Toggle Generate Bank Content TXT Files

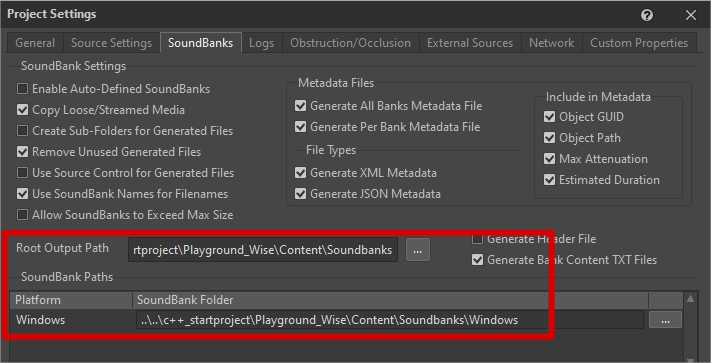point(477,260)
